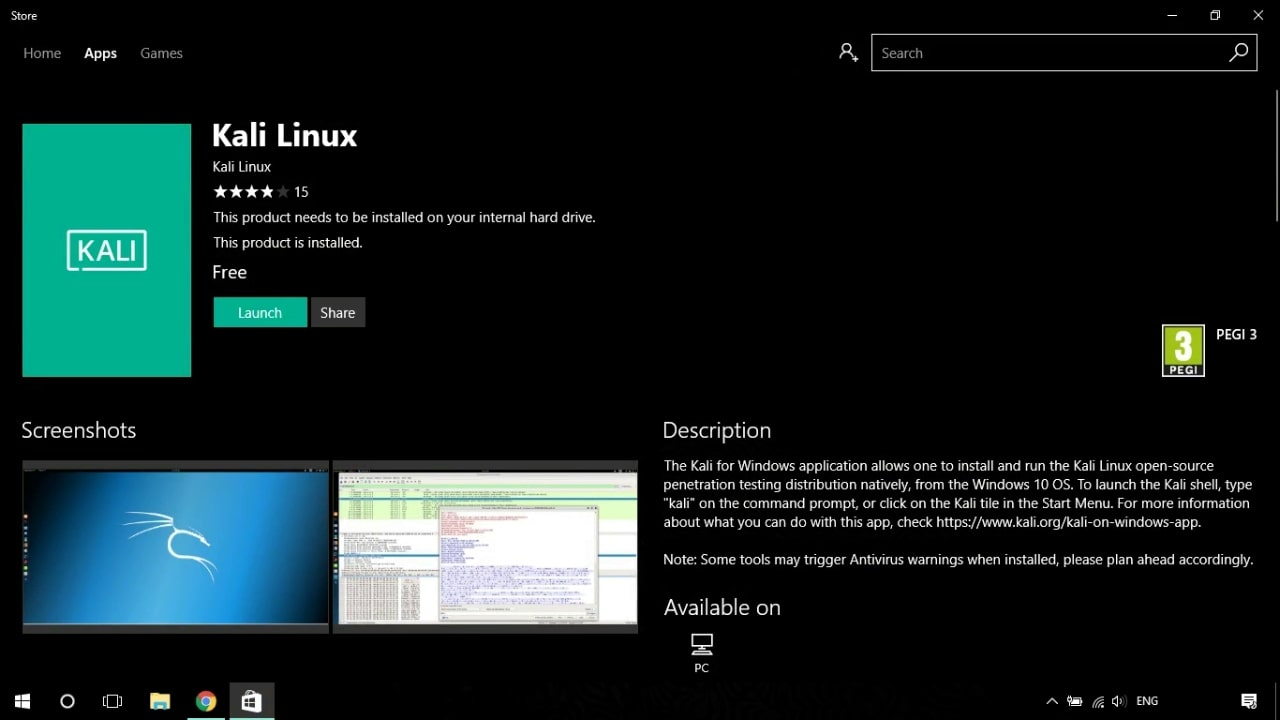Click the 'Screenshots' section heading

pos(79,430)
